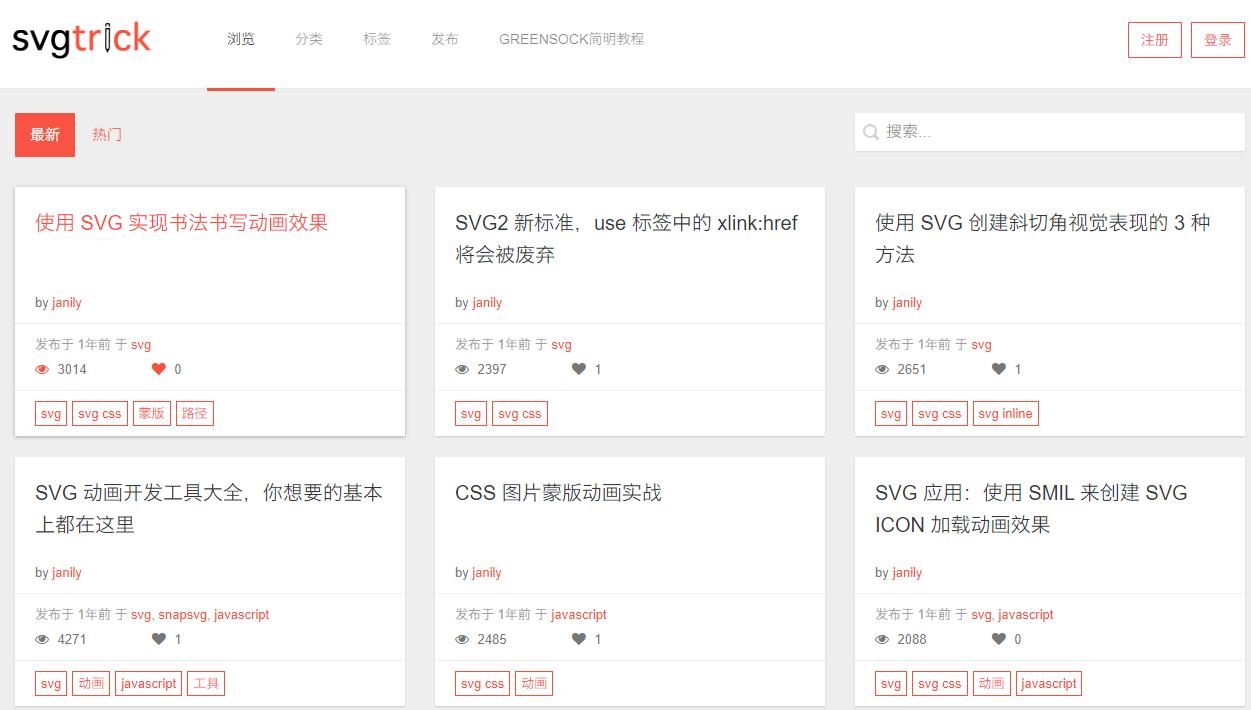Click author janily on CSS 图片蒙版 card

coord(487,573)
